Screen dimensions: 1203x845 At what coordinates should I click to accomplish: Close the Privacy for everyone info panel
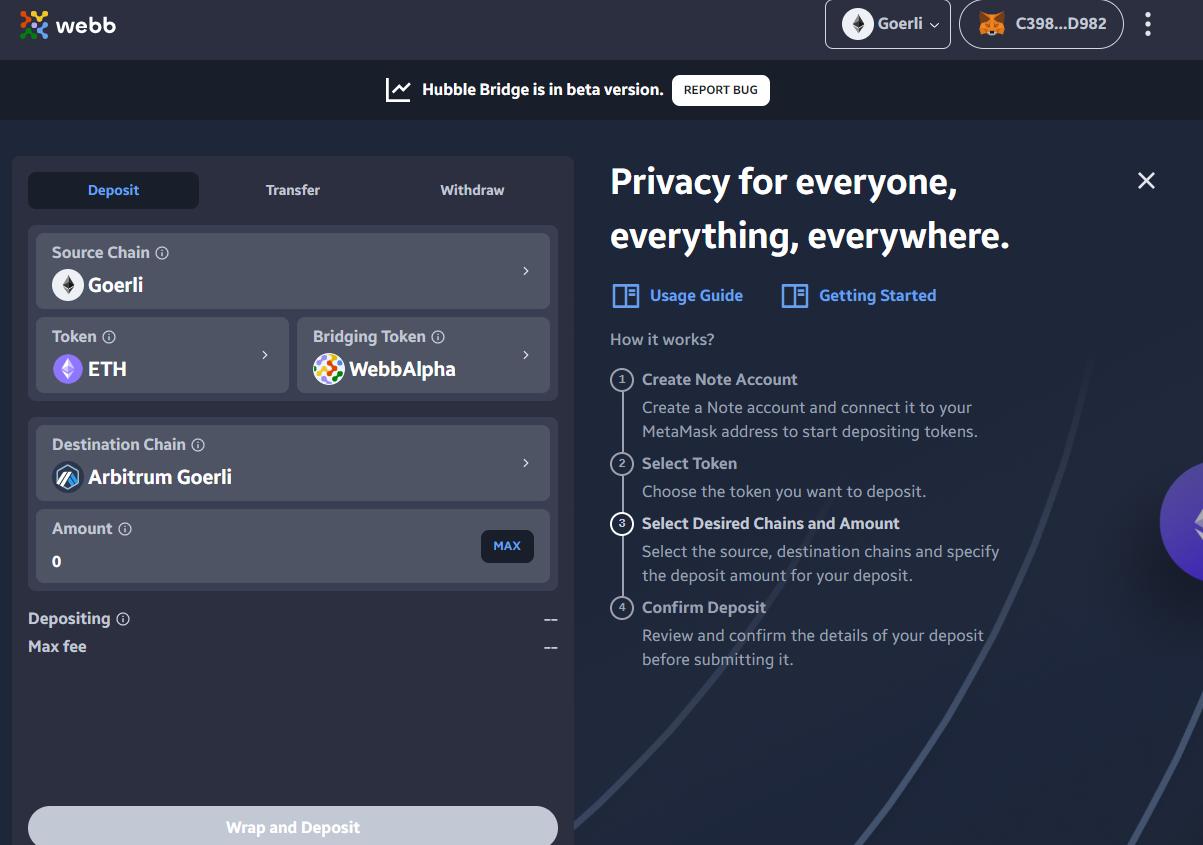[x=1146, y=180]
